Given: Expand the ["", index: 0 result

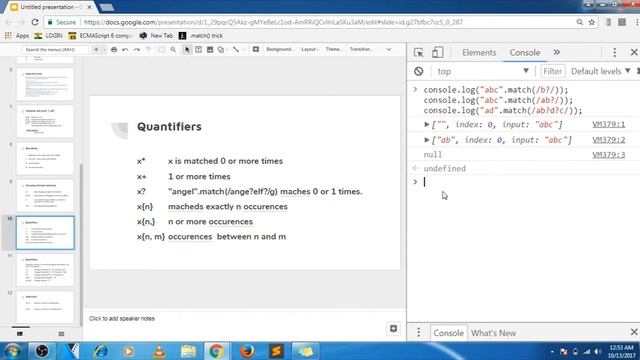Looking at the screenshot, I should point(427,124).
